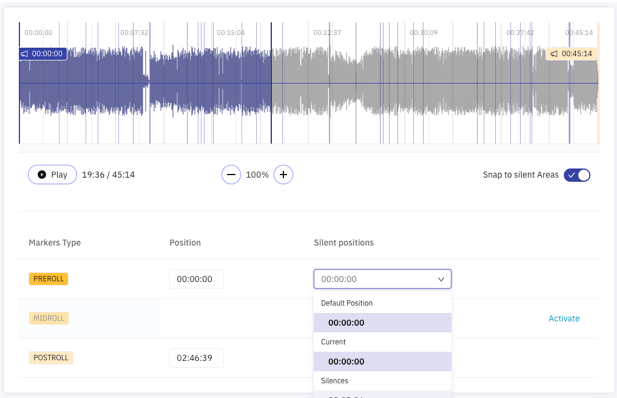Viewport: 617px width, 398px height.
Task: Click the MIDROLL marker badge
Action: point(49,318)
